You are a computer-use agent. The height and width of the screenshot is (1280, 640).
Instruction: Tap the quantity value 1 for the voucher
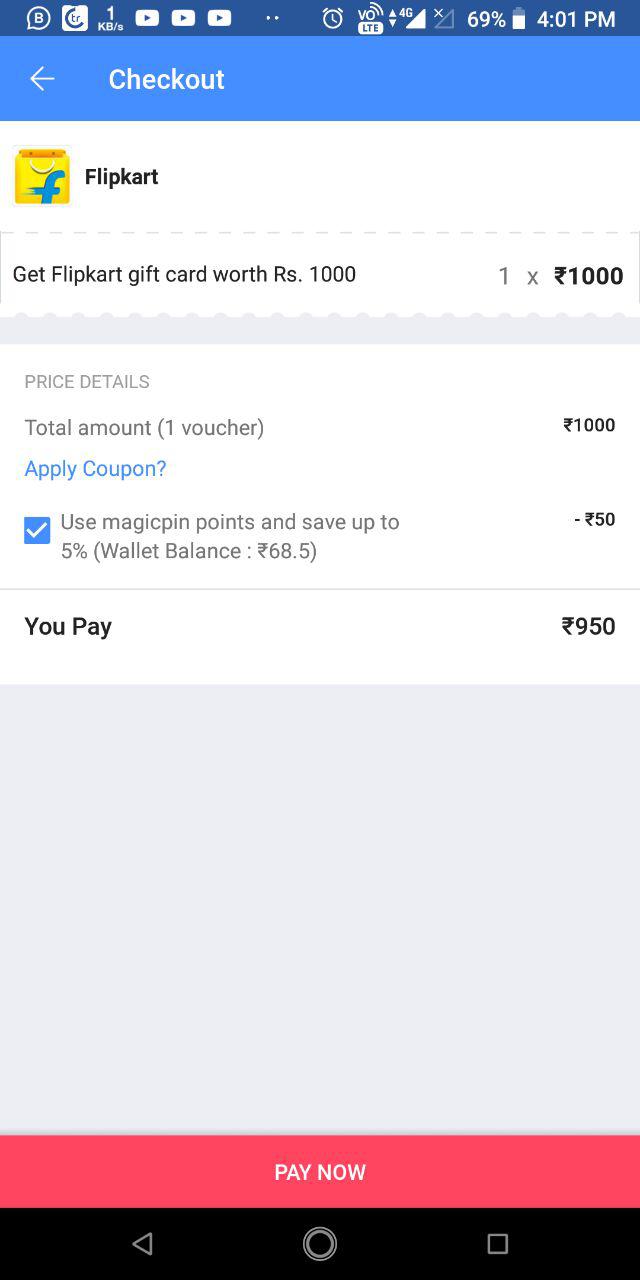(x=504, y=275)
